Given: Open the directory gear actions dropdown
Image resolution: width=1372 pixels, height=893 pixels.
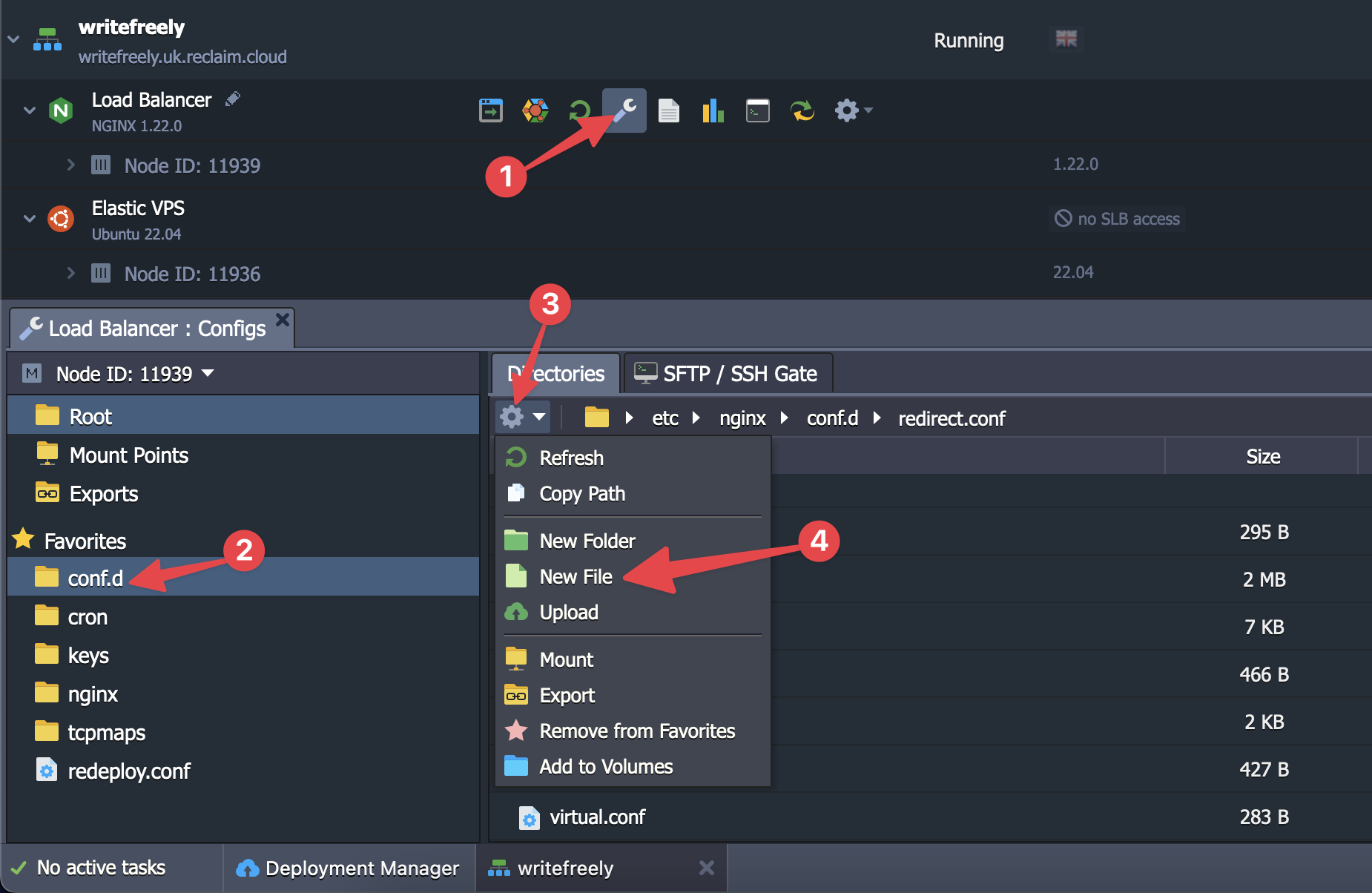Looking at the screenshot, I should pyautogui.click(x=523, y=417).
